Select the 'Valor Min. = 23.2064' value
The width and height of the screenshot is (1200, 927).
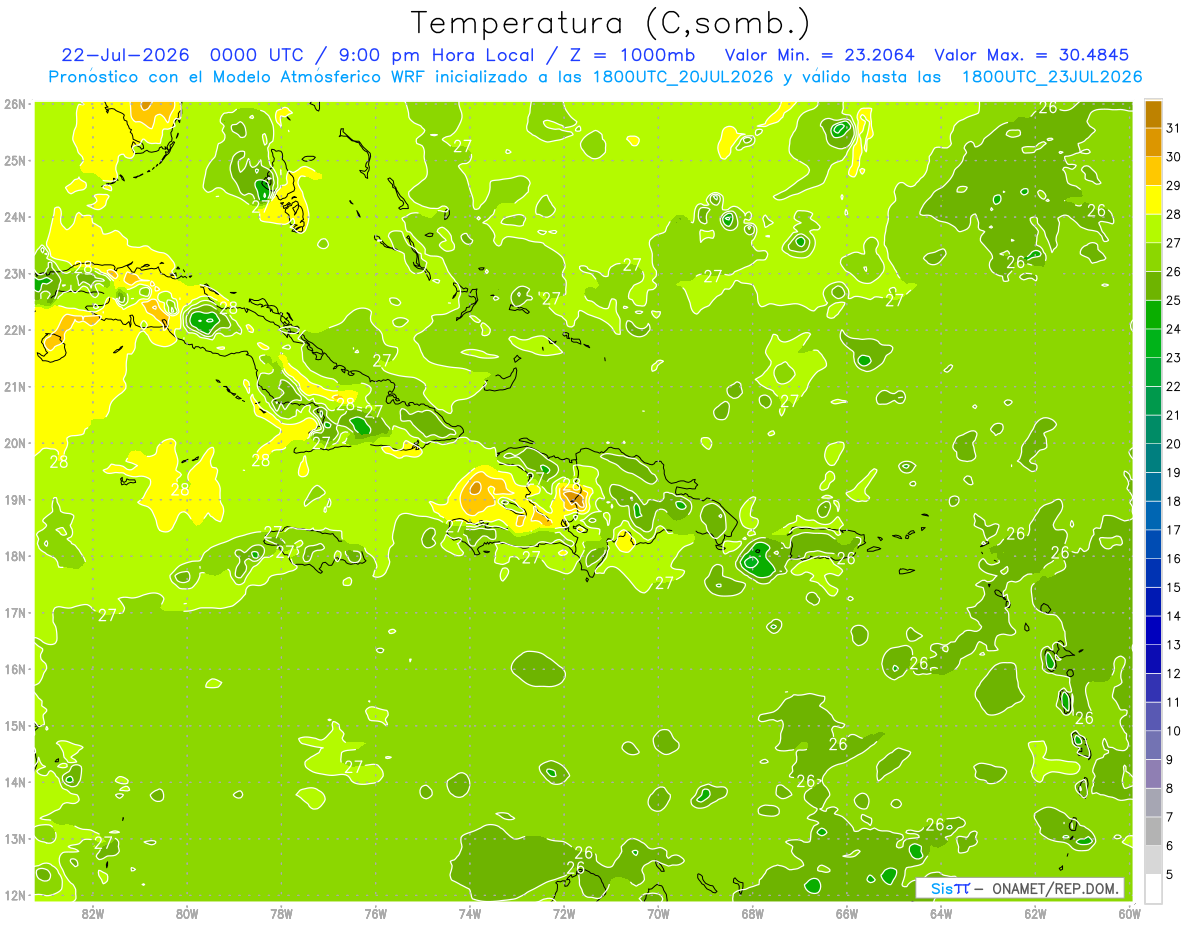pyautogui.click(x=818, y=54)
